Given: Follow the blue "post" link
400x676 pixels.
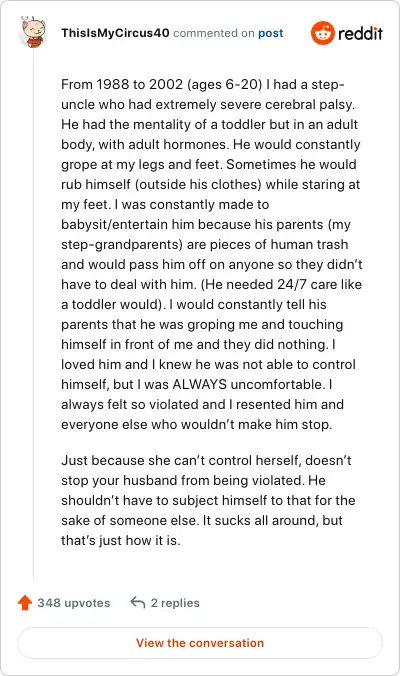Looking at the screenshot, I should pyautogui.click(x=271, y=33).
